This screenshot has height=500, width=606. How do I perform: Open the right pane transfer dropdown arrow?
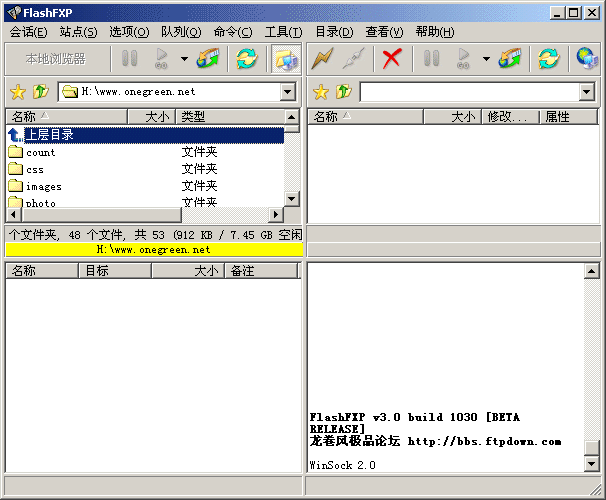486,59
